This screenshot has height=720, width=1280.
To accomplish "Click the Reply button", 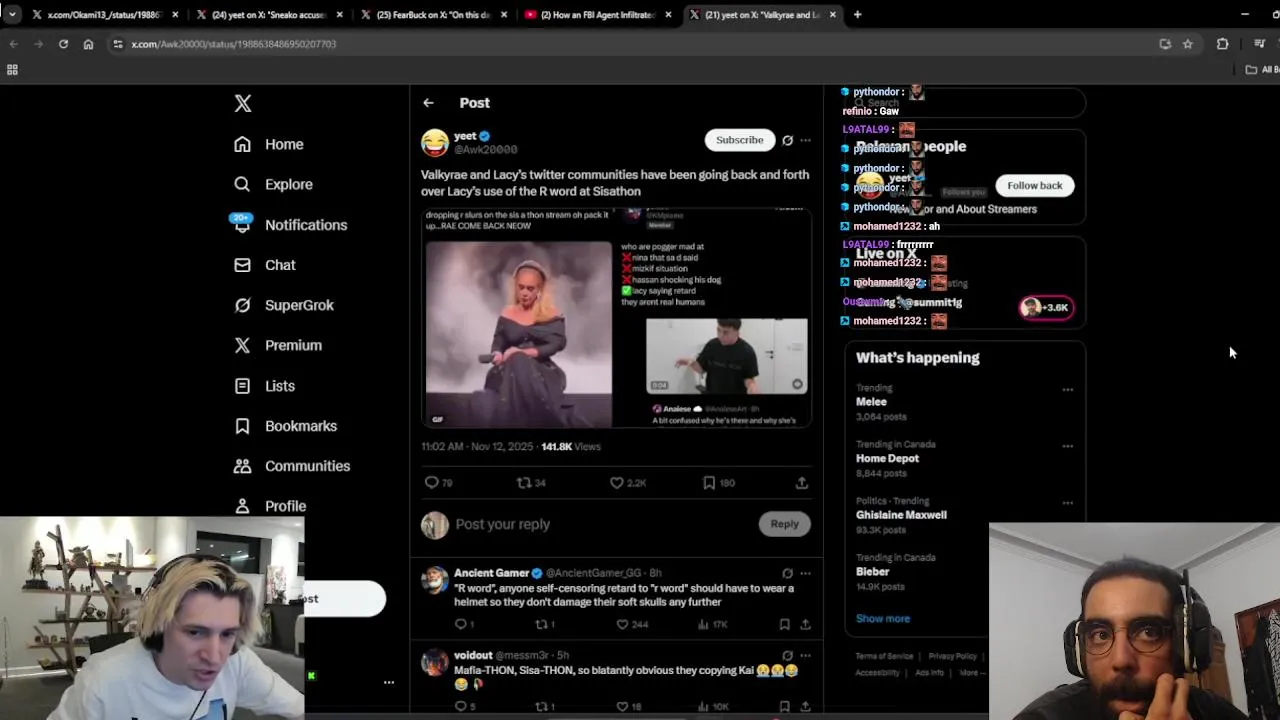I will pos(784,524).
